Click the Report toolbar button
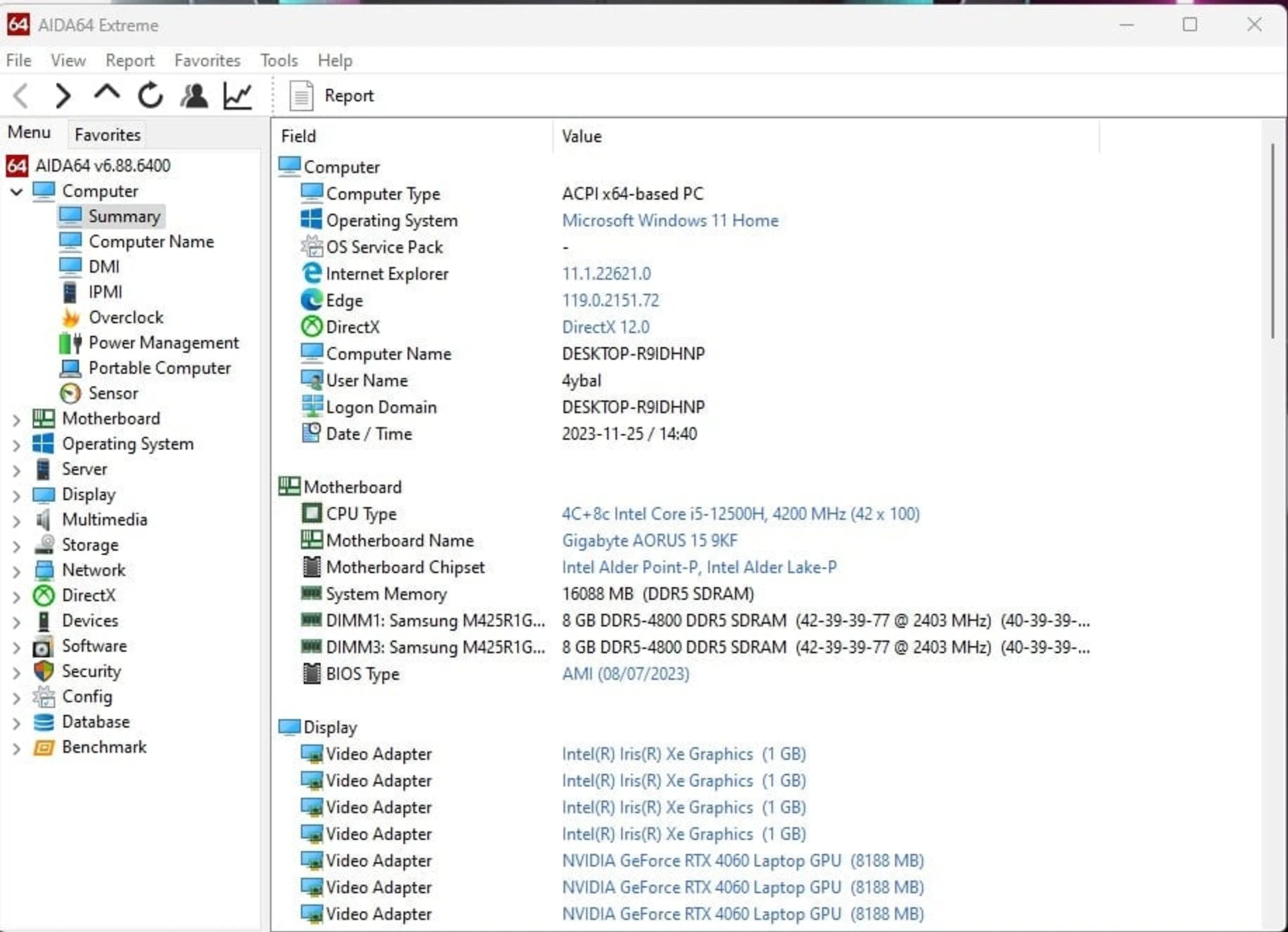 click(x=331, y=96)
